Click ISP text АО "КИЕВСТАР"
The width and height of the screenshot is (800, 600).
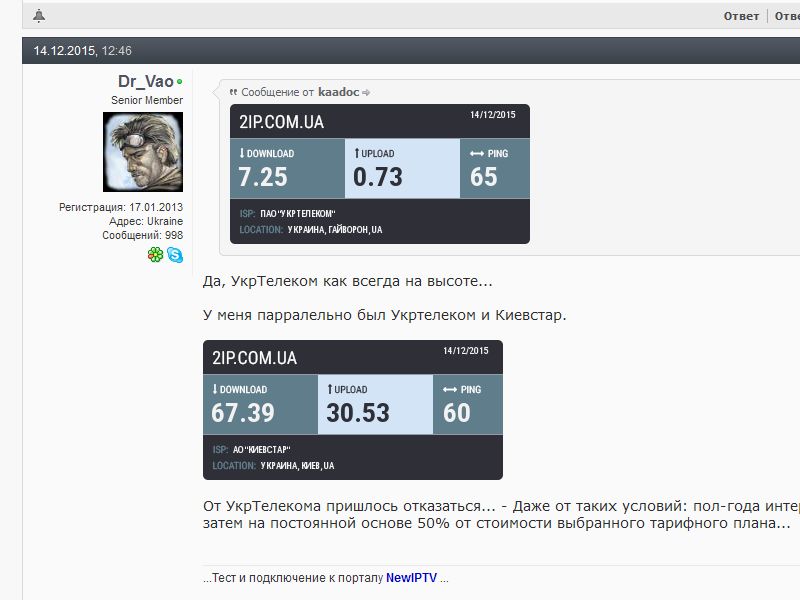click(262, 449)
